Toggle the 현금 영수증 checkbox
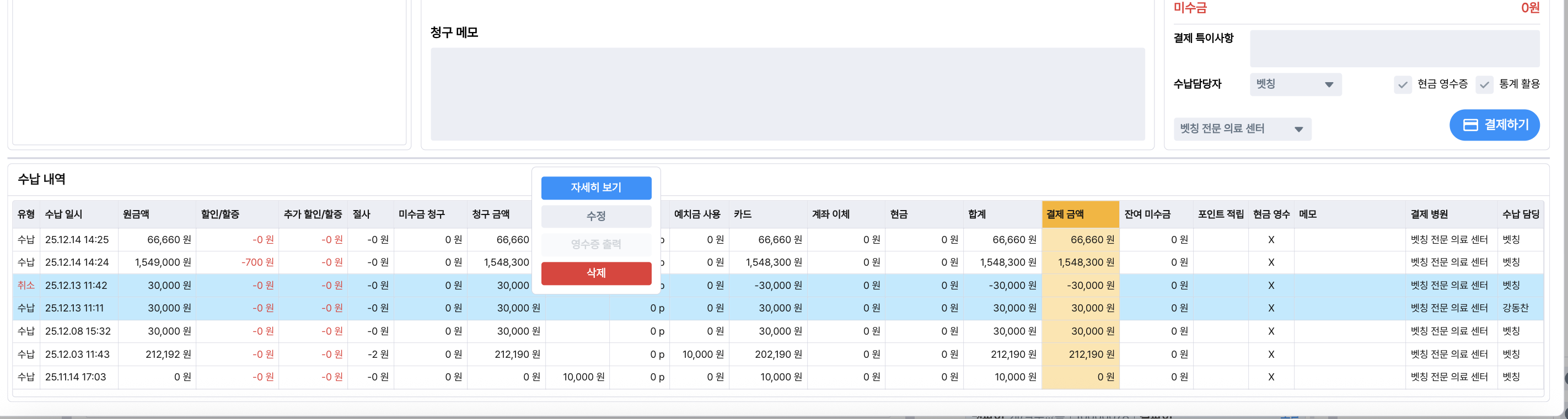The height and width of the screenshot is (419, 1568). coord(1403,85)
